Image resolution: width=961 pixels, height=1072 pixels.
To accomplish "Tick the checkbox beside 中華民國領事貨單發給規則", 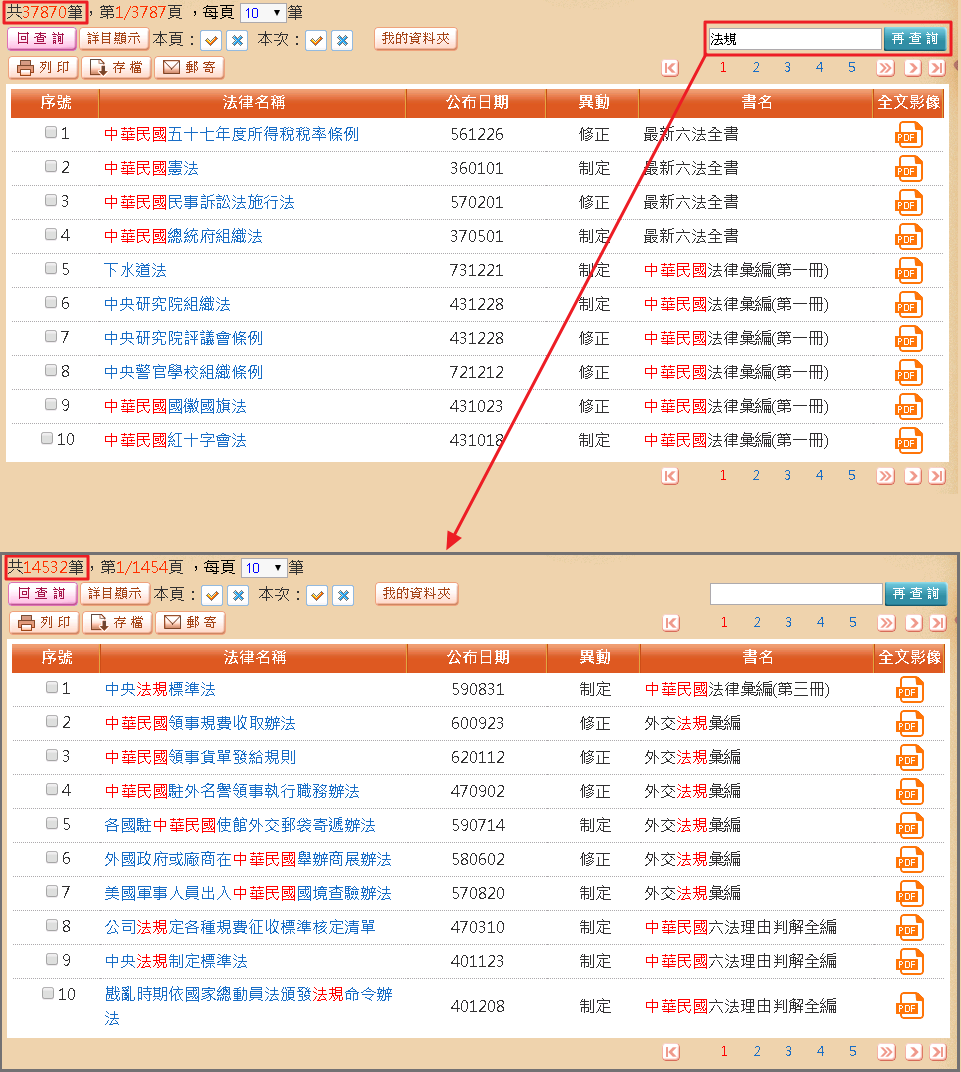I will (52, 756).
